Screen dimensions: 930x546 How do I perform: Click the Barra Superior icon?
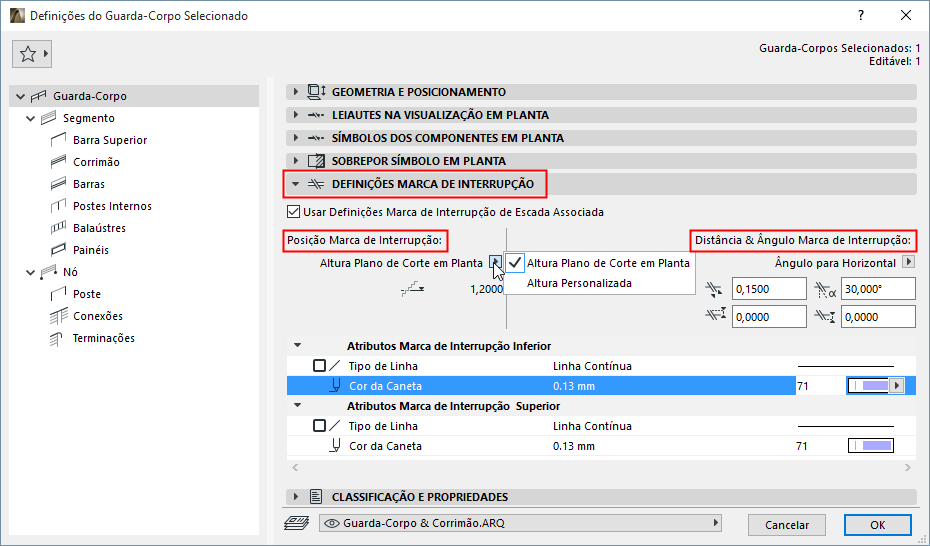pyautogui.click(x=58, y=140)
